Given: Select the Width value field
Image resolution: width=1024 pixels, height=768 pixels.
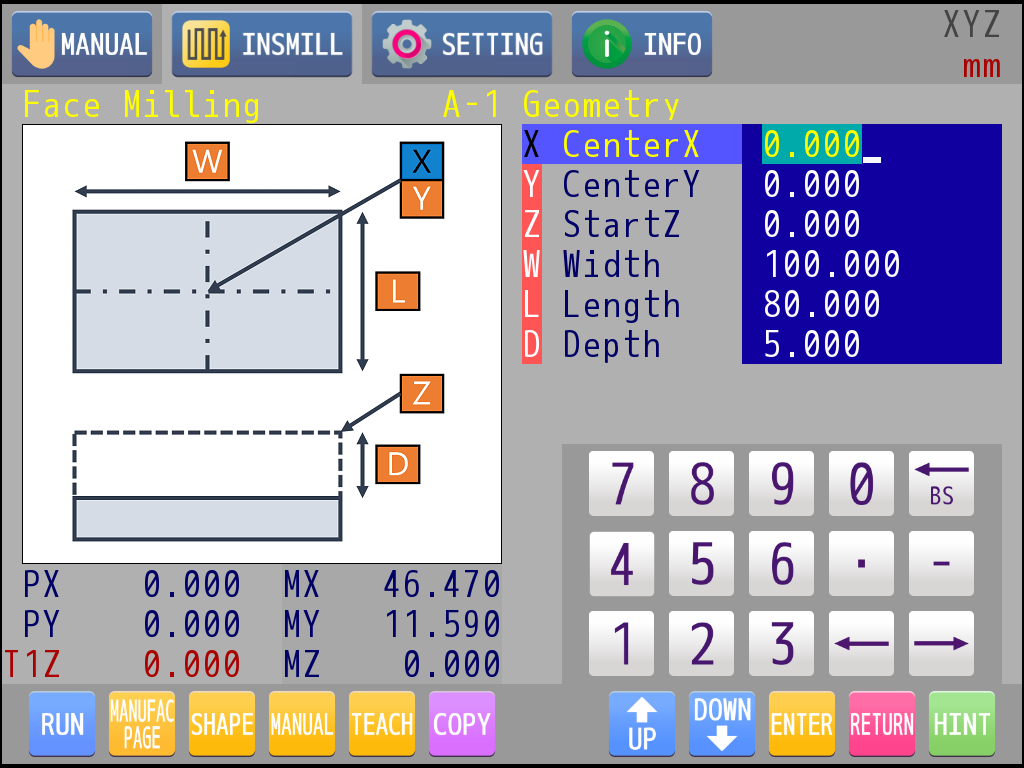Looking at the screenshot, I should (x=870, y=265).
